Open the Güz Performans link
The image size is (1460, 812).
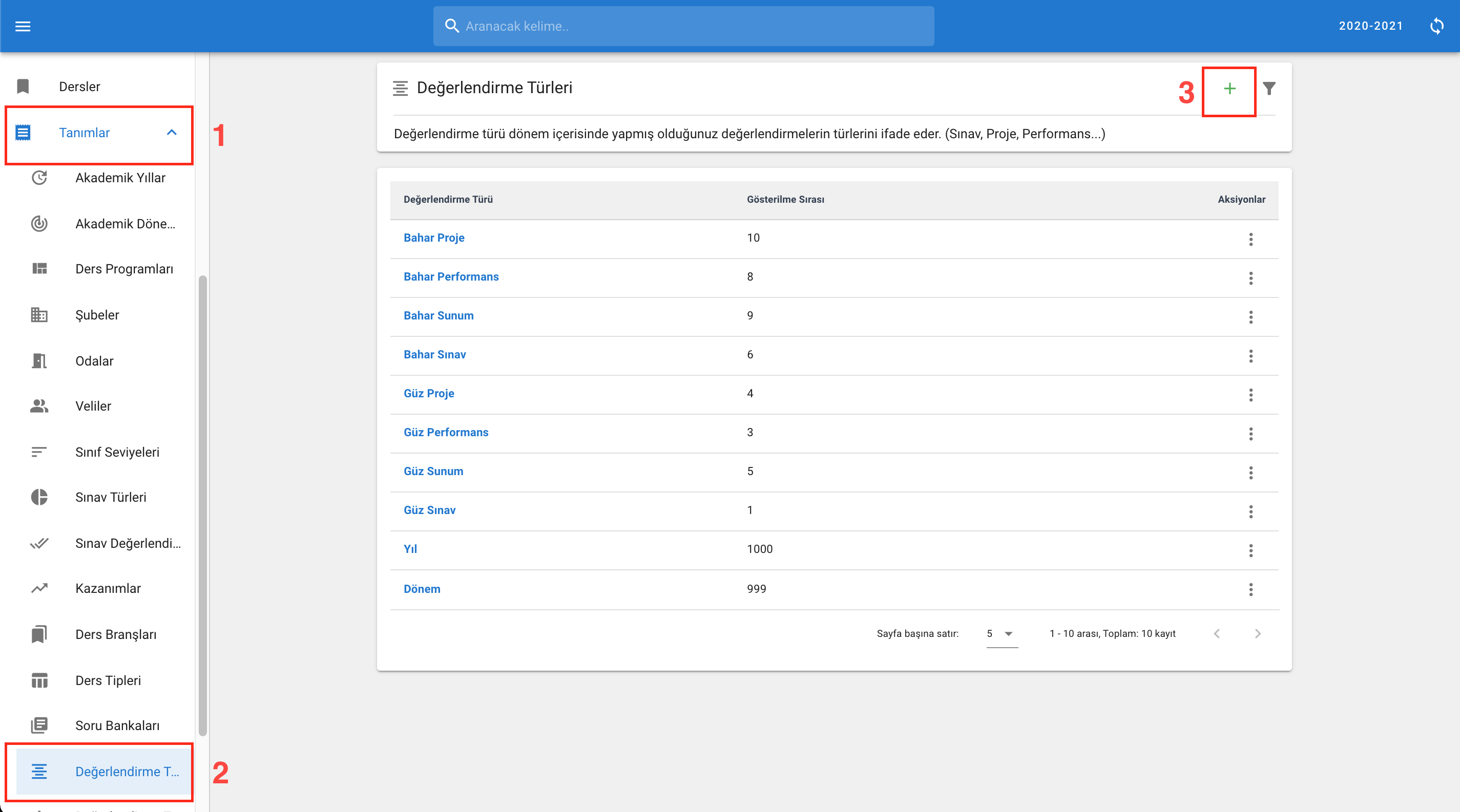coord(446,433)
